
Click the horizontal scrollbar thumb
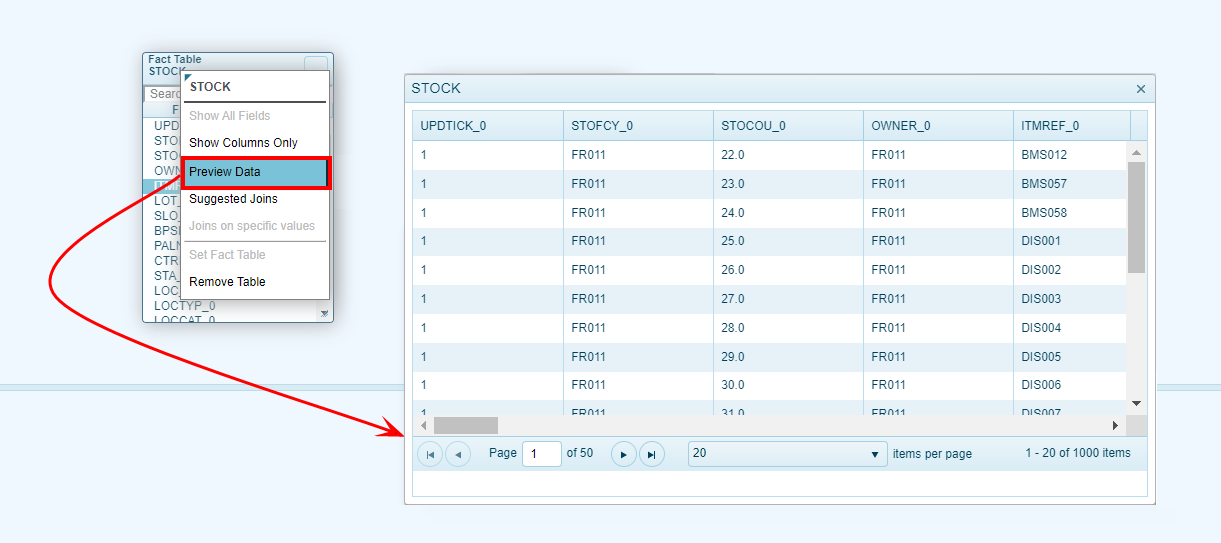pos(465,425)
